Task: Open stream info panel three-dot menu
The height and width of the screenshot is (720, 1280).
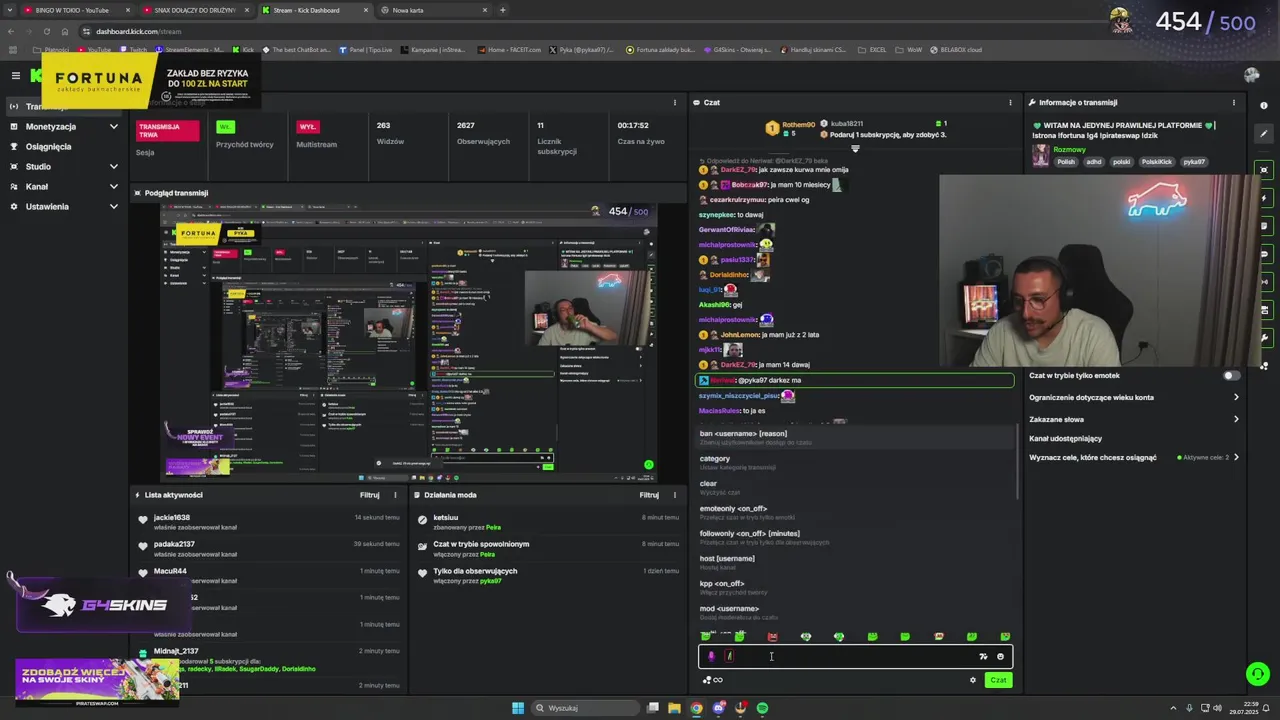Action: (1233, 102)
